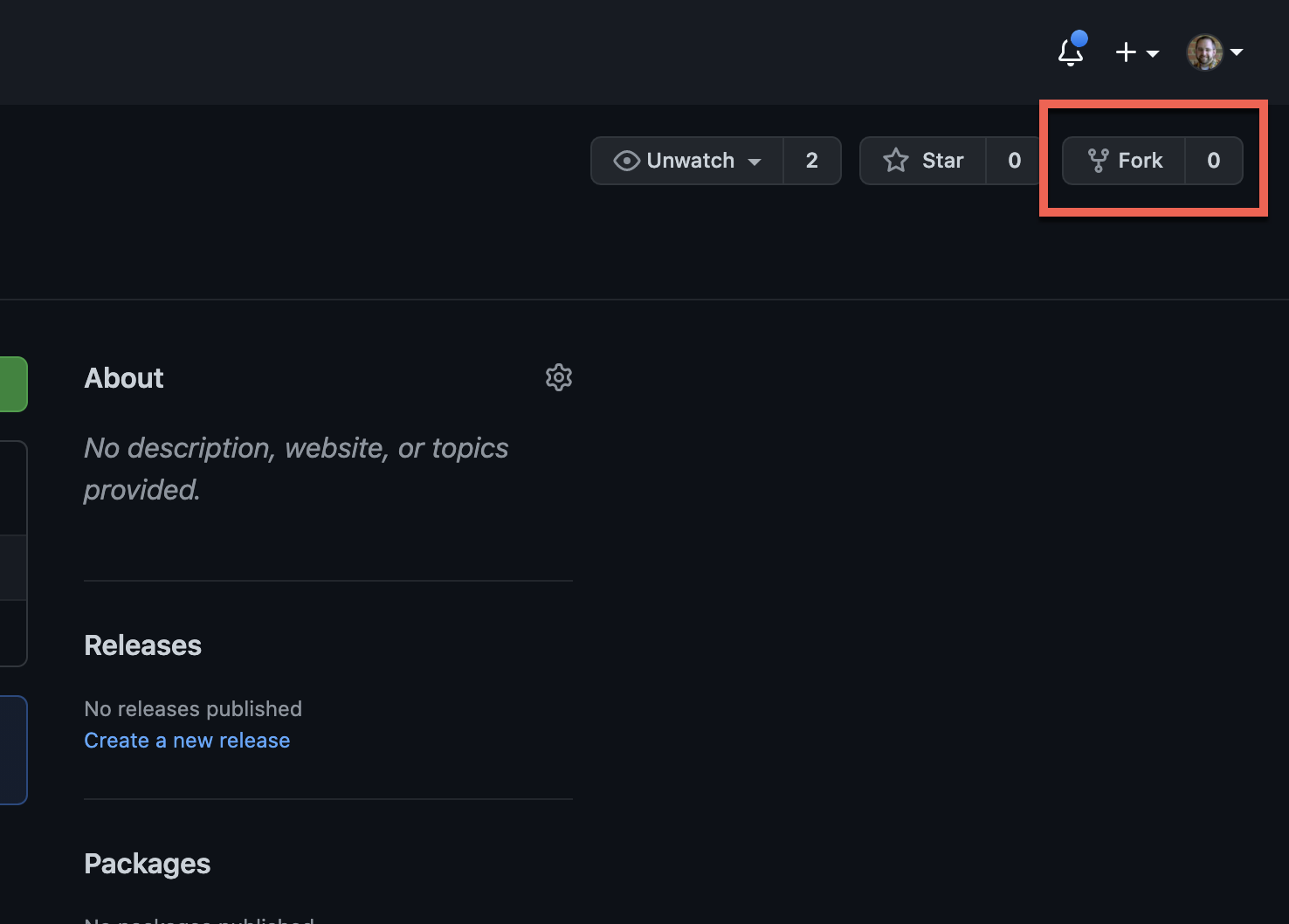
Task: Star this repository
Action: [x=923, y=161]
